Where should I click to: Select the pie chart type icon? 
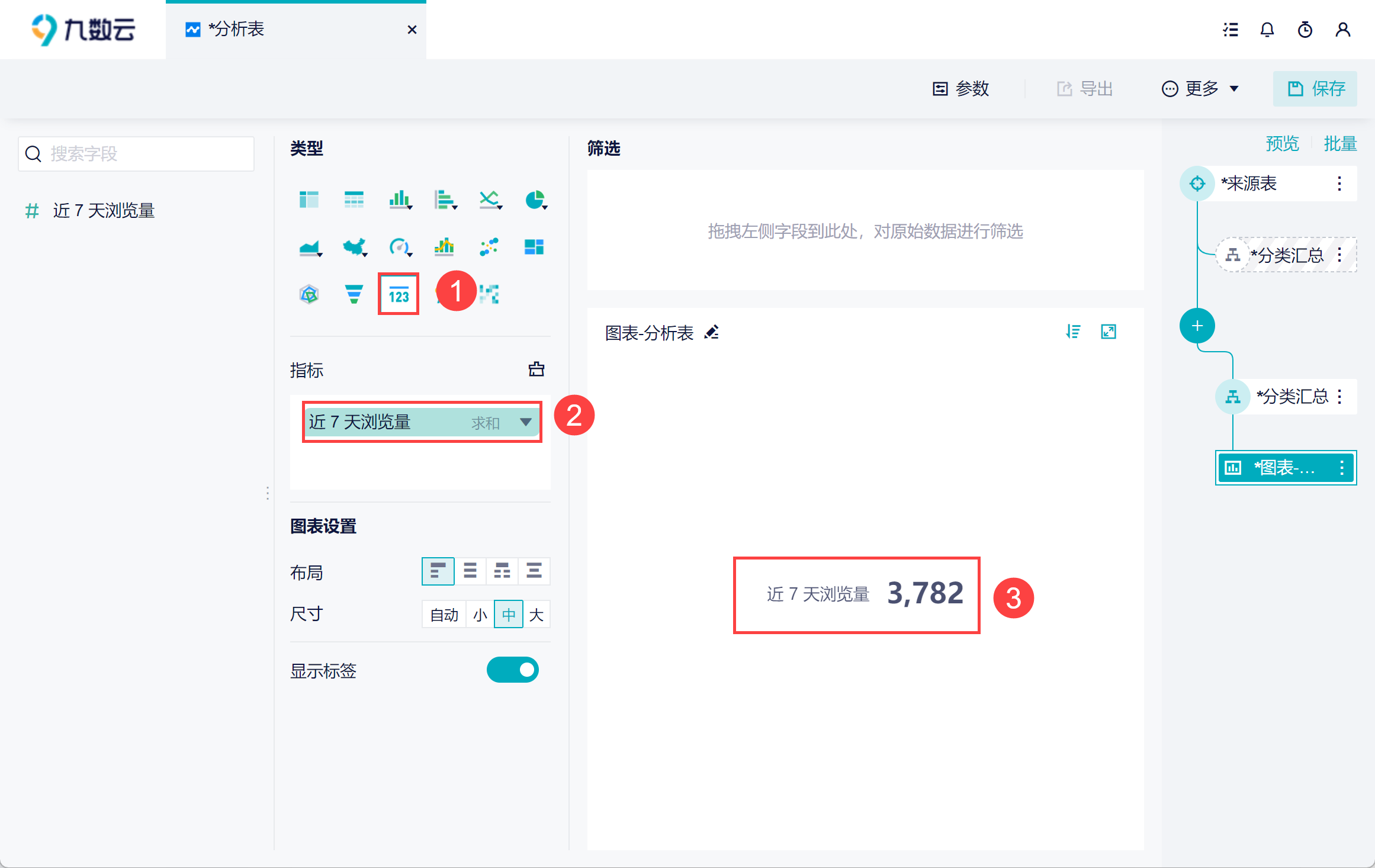pos(535,200)
